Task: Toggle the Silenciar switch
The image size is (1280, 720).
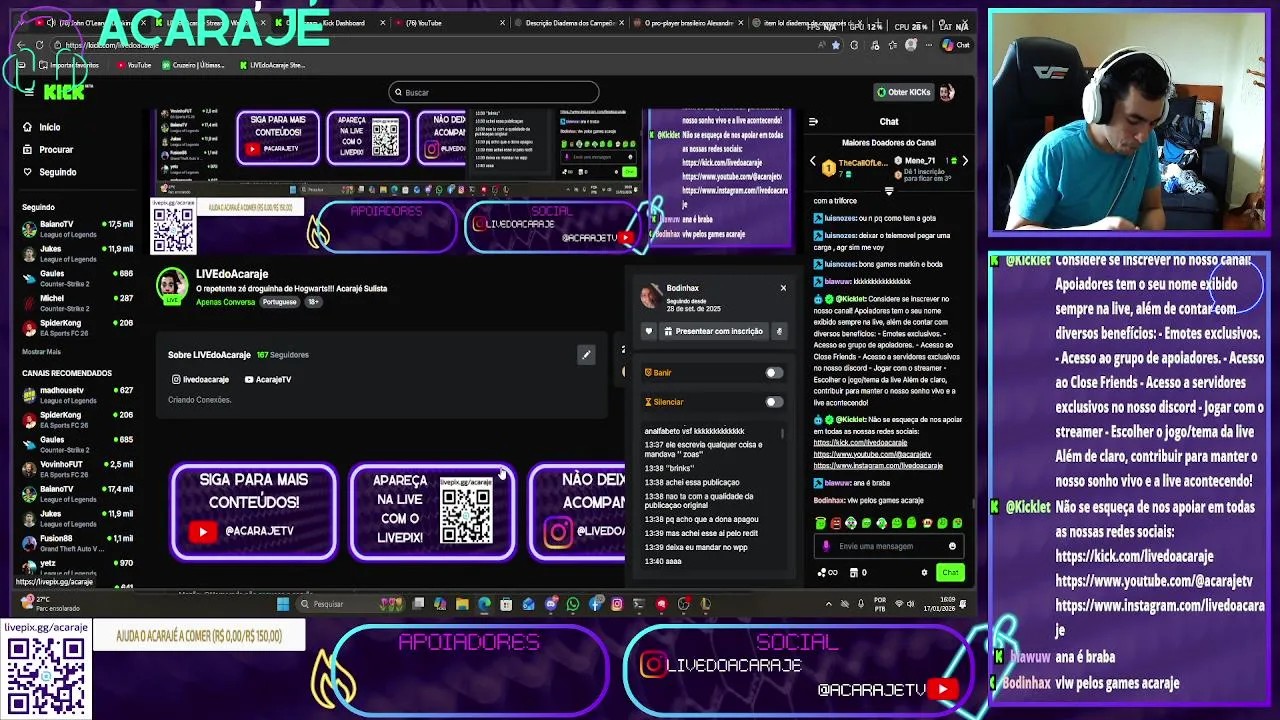Action: coord(774,402)
